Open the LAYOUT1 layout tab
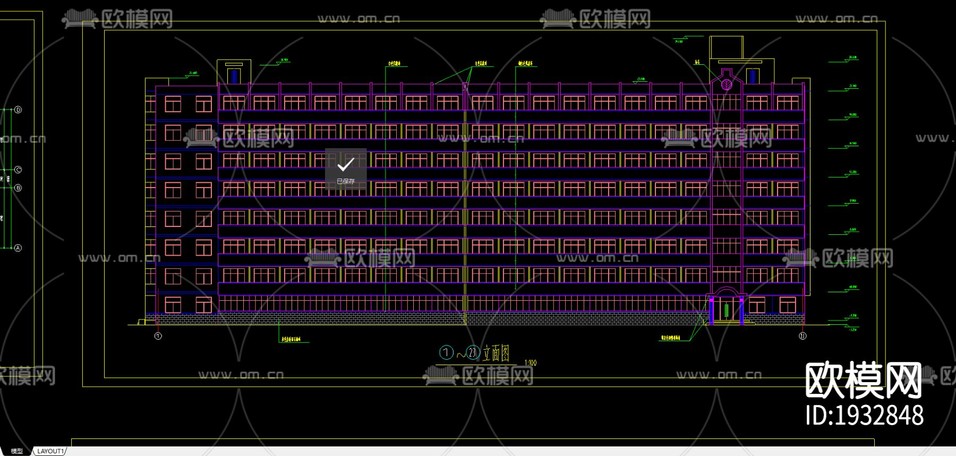This screenshot has width=956, height=456. point(49,451)
